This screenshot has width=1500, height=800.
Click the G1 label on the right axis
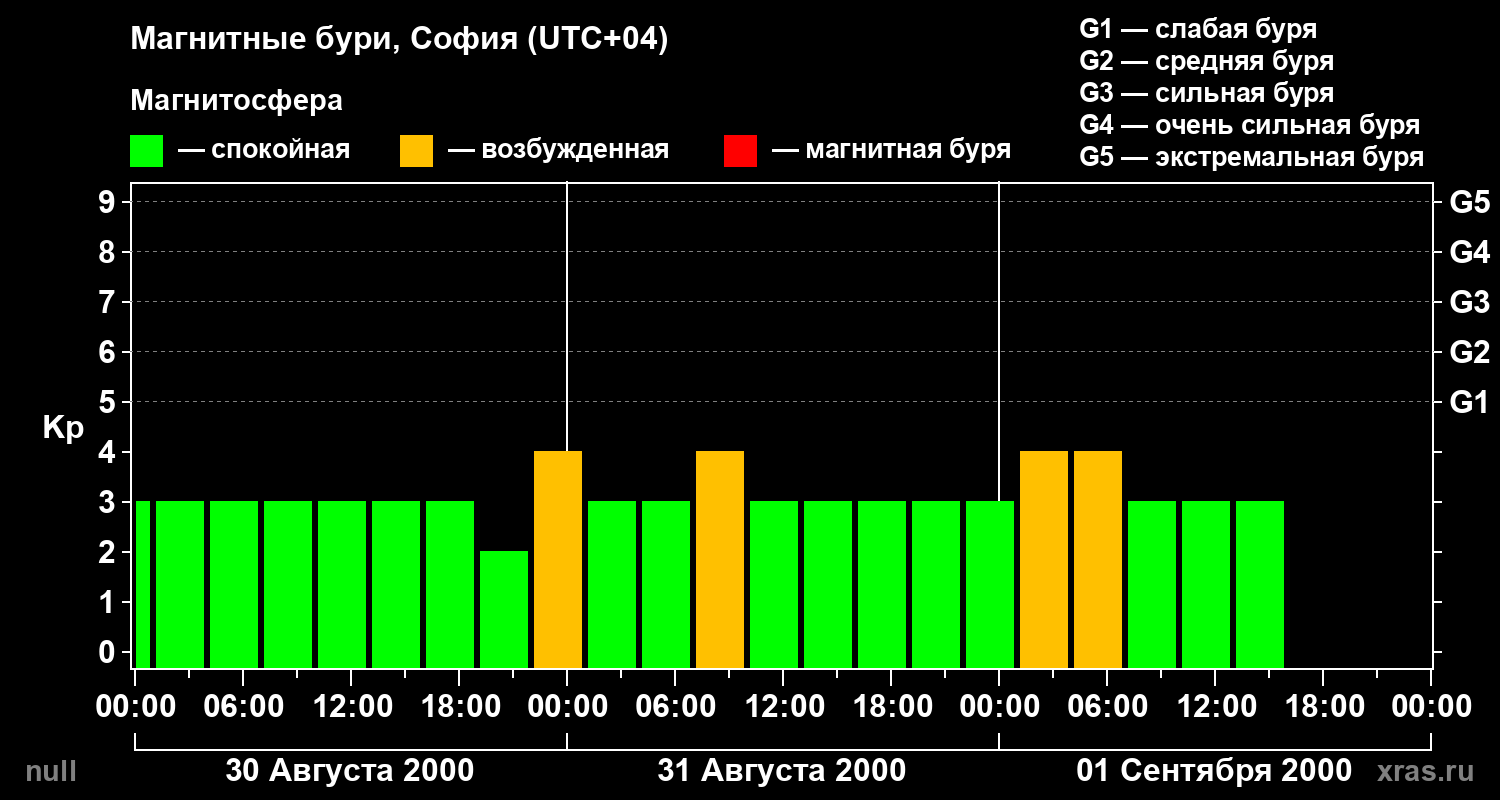coord(1469,402)
